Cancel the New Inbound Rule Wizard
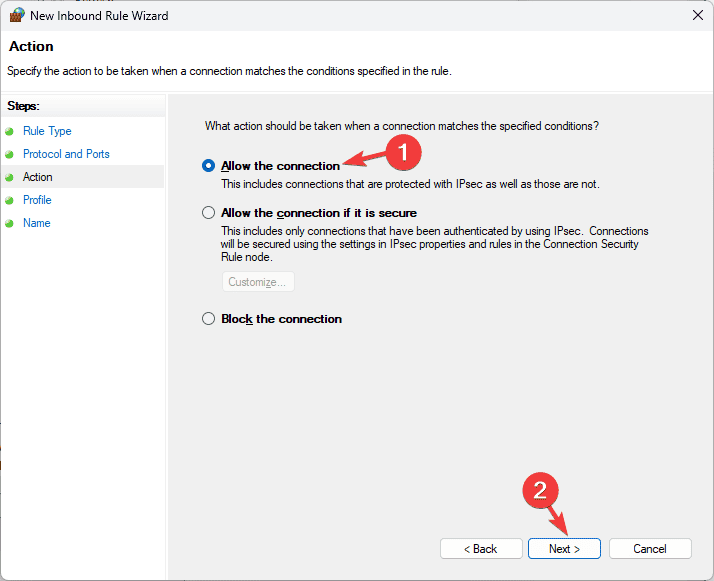 pos(650,549)
